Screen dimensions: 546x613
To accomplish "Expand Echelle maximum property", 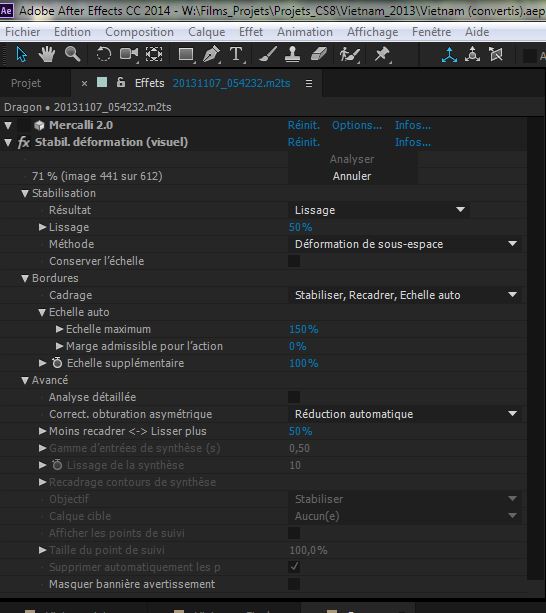I will tap(59, 329).
